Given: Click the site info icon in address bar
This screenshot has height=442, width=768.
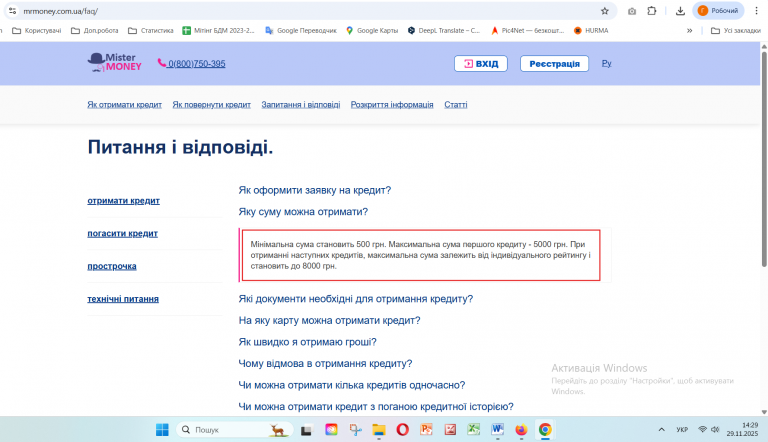Looking at the screenshot, I should 12,11.
